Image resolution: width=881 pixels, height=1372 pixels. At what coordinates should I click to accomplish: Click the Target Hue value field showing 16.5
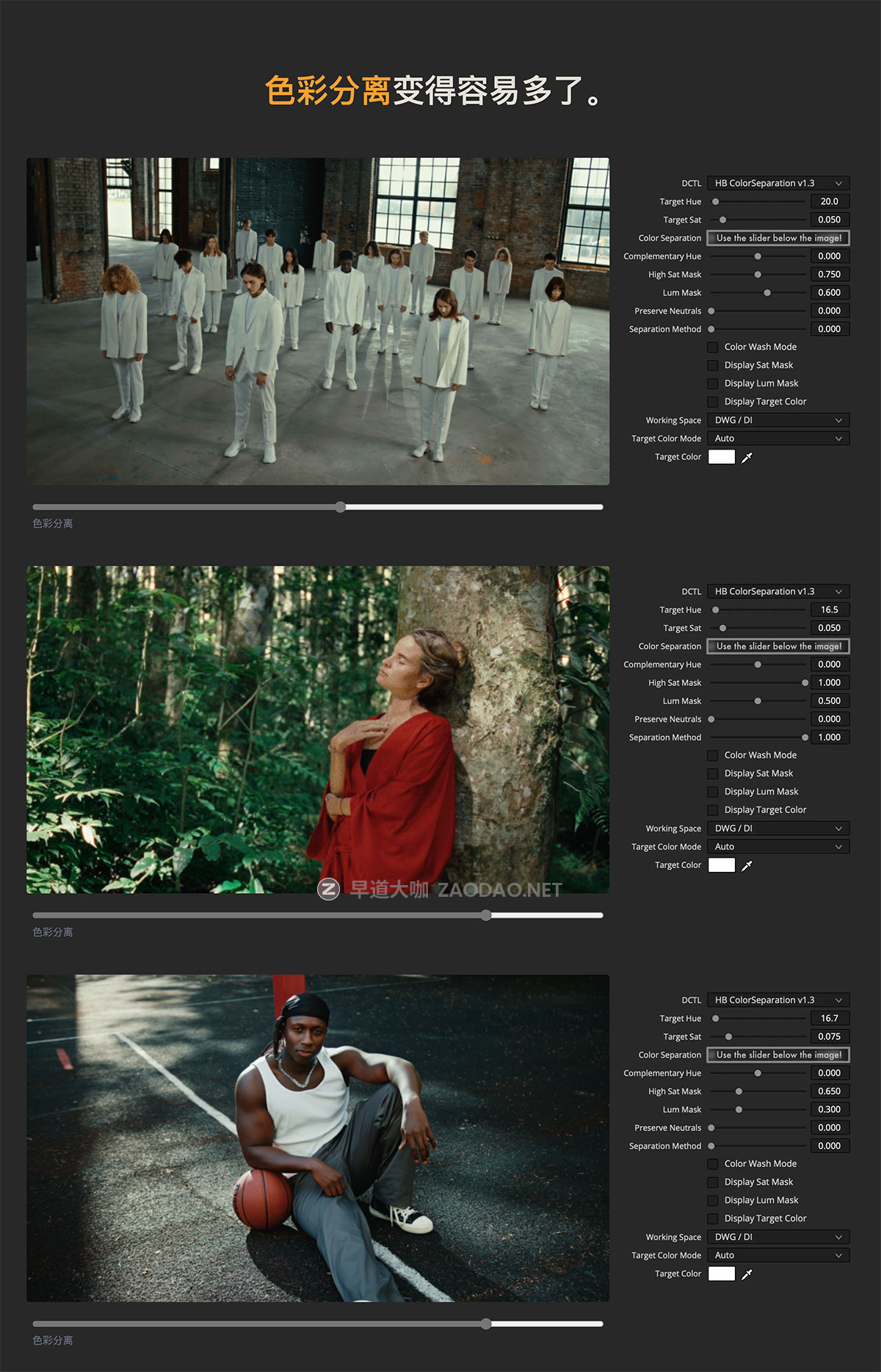(x=830, y=610)
